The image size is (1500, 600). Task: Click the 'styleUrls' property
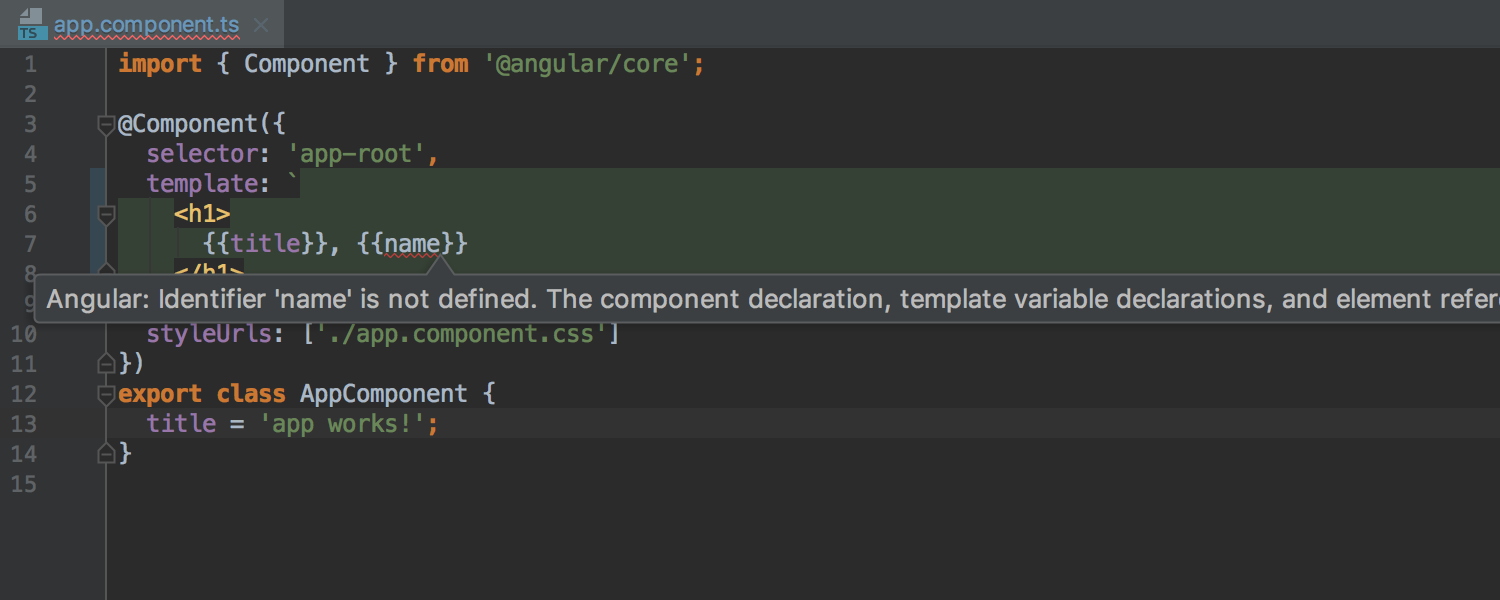pyautogui.click(x=209, y=334)
